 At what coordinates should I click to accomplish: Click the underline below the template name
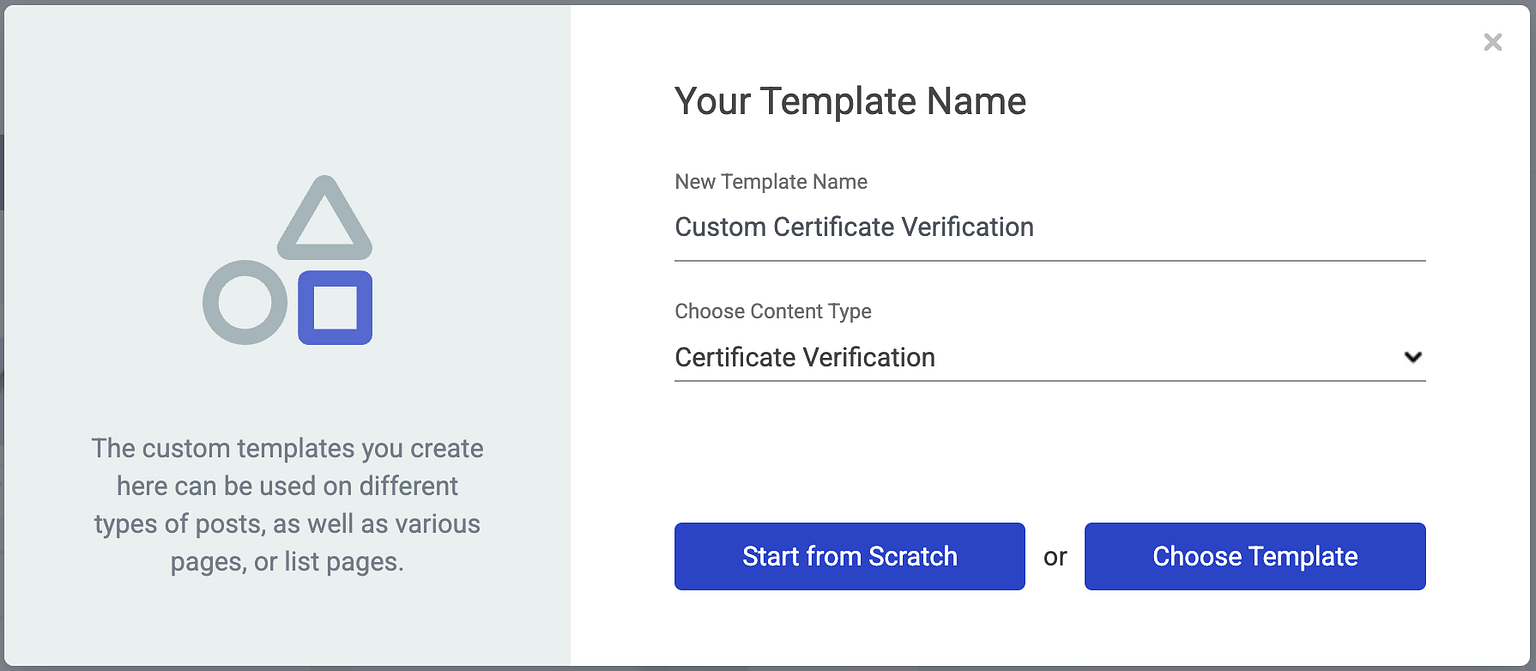(x=1050, y=259)
